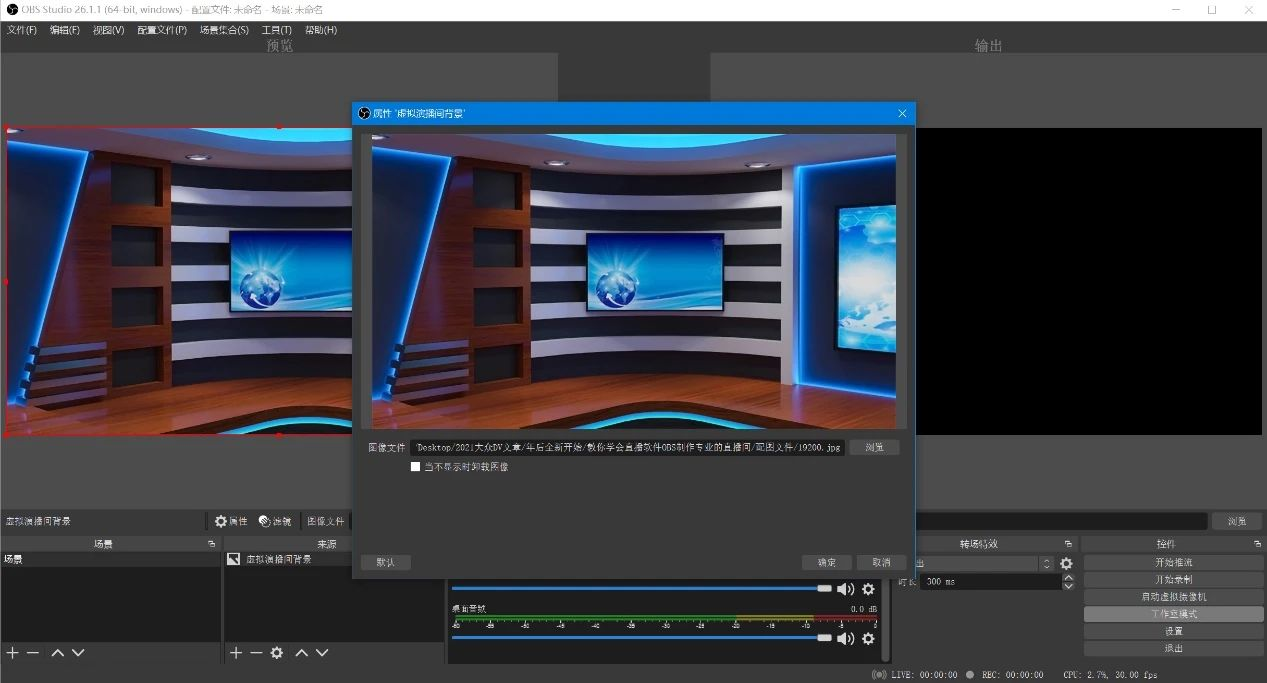The width and height of the screenshot is (1267, 683).
Task: Decrease the transition duration with down arrow
Action: point(1068,585)
